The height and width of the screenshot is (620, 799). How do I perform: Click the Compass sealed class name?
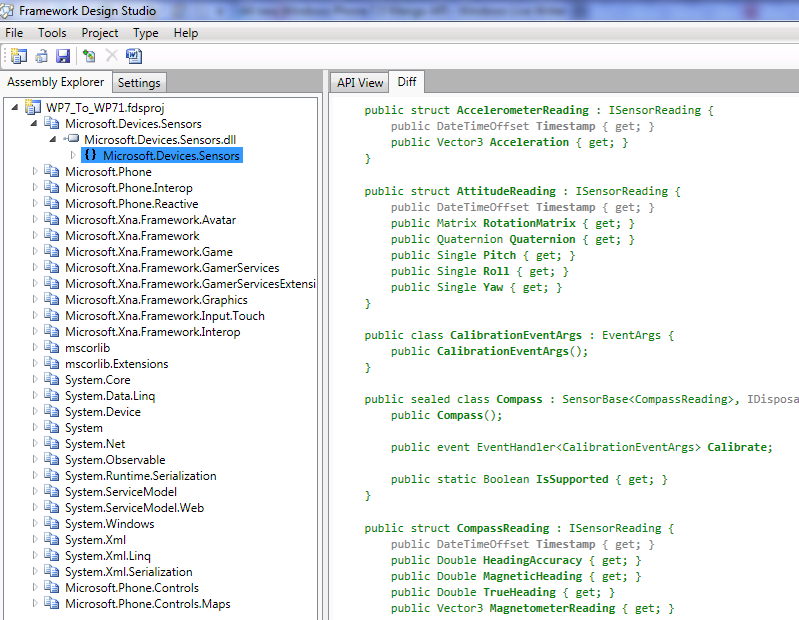point(519,399)
